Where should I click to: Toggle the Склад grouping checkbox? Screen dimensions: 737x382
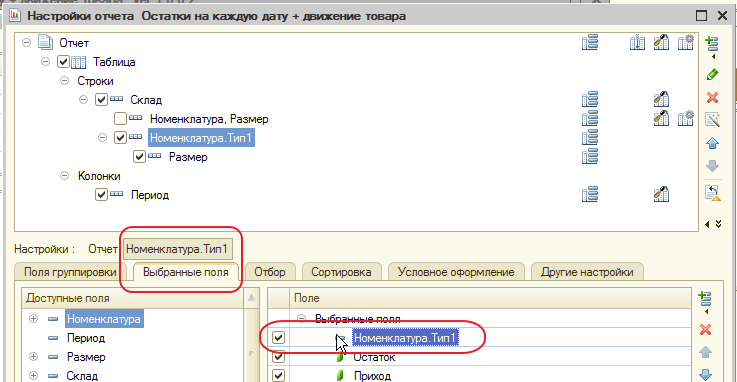pyautogui.click(x=102, y=100)
